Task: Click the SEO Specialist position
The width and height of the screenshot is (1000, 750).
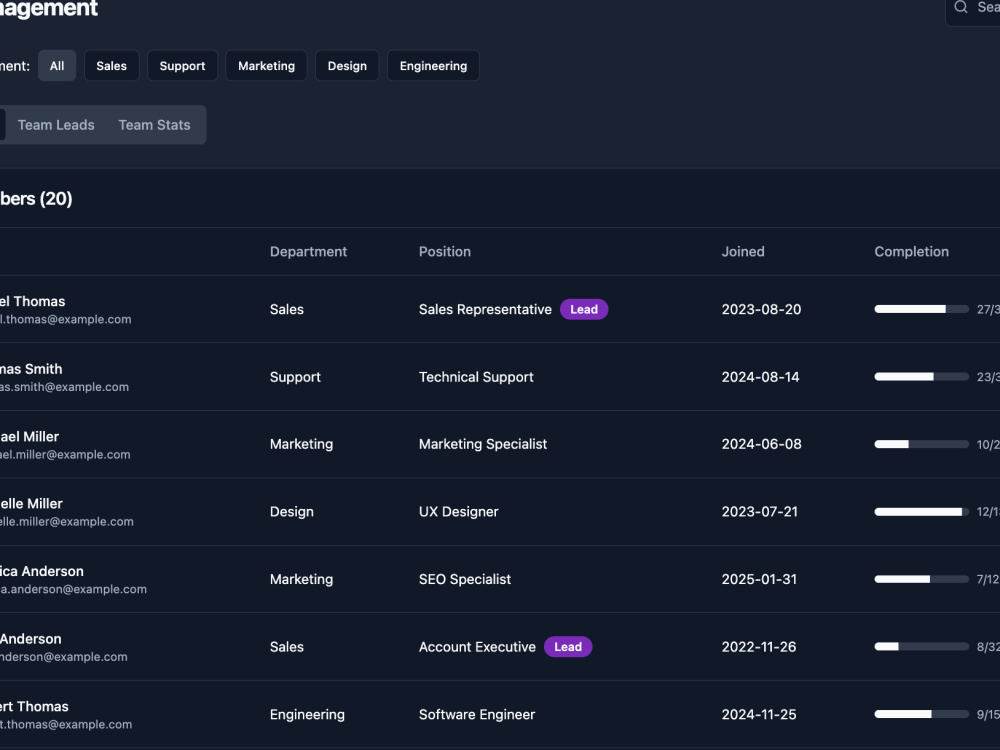Action: [x=464, y=579]
